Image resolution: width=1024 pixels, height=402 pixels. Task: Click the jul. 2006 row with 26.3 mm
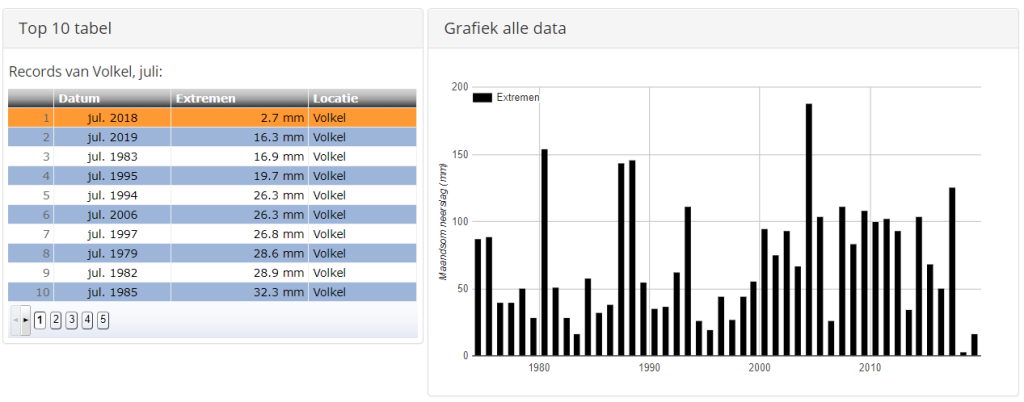(x=212, y=215)
